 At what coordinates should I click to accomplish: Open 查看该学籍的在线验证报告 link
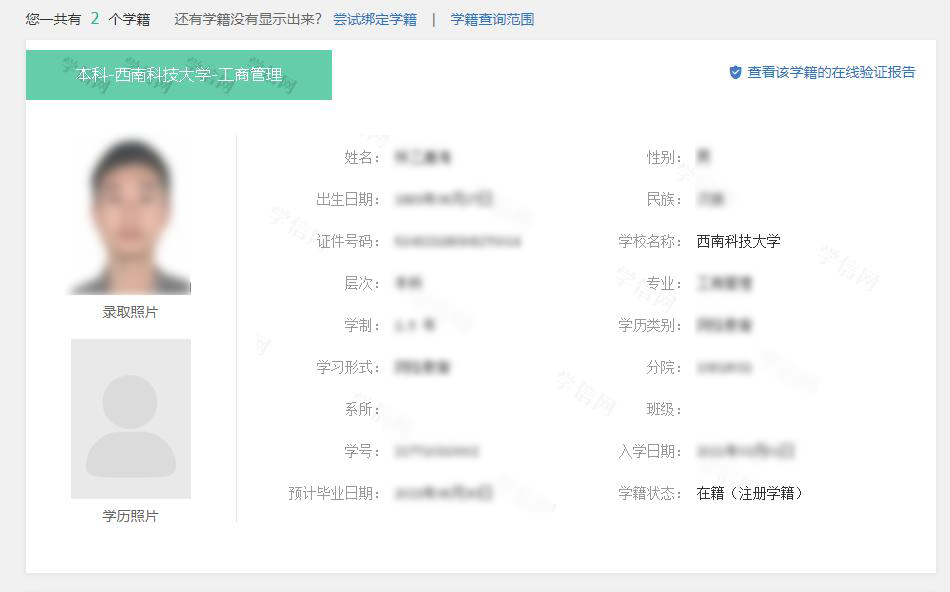coord(831,73)
